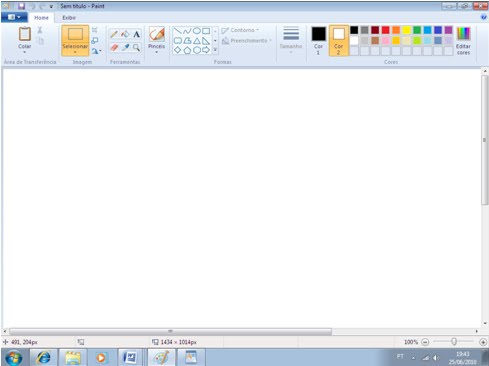489x366 pixels.
Task: Click the Resize icon in Imagem group
Action: pos(95,40)
